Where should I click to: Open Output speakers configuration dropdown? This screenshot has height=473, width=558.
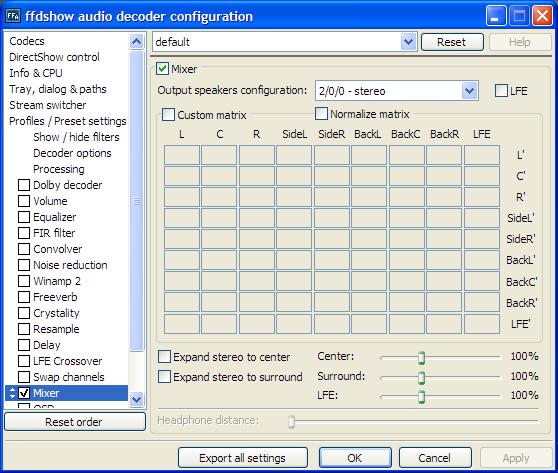469,91
